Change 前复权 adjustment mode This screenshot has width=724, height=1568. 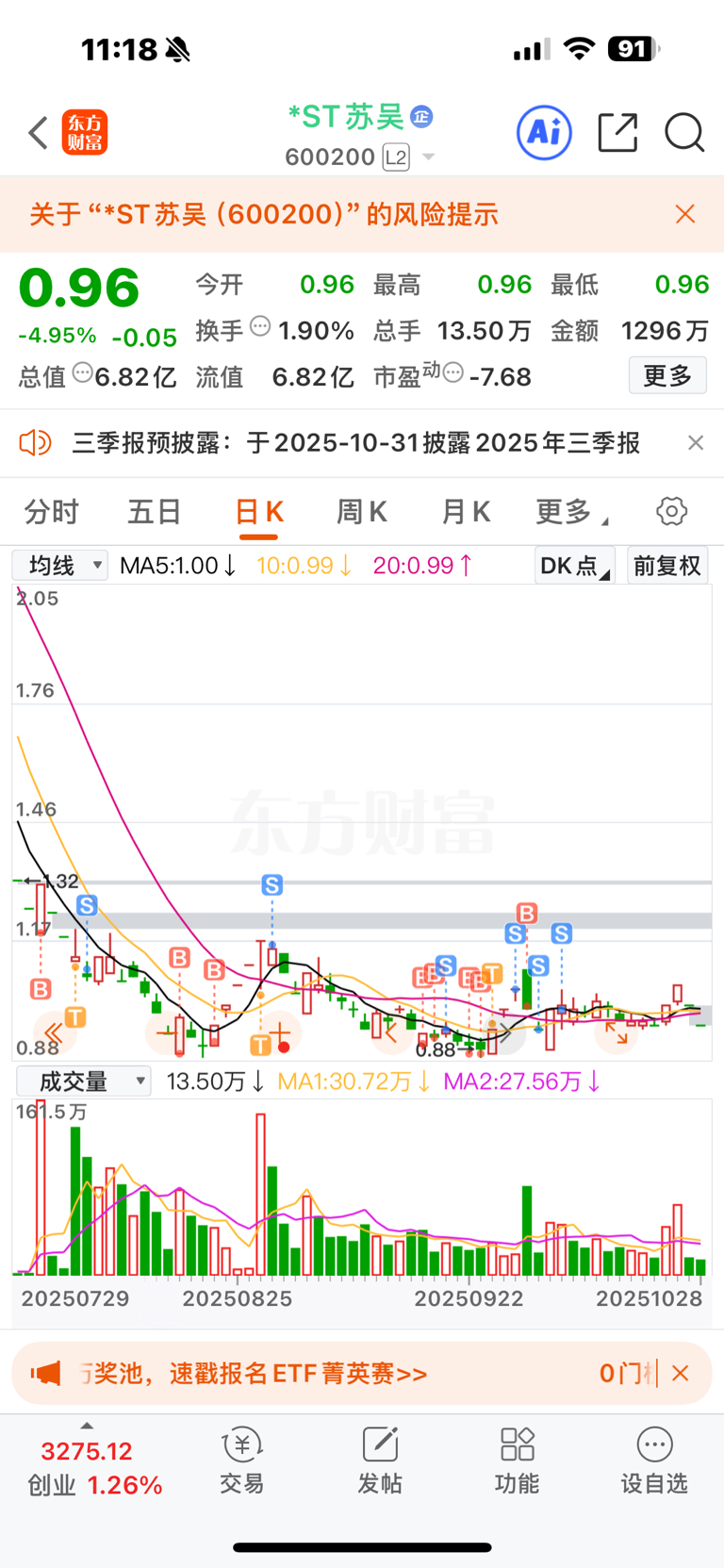[666, 566]
